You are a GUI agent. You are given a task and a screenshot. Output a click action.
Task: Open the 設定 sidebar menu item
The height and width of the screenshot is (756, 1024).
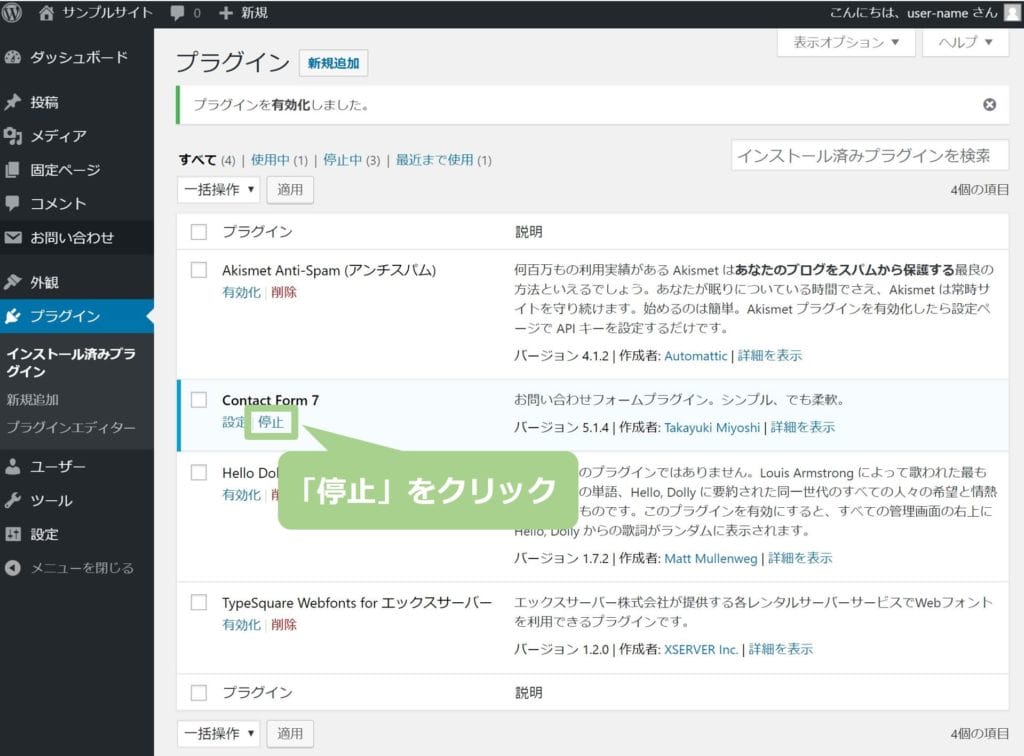pyautogui.click(x=44, y=534)
